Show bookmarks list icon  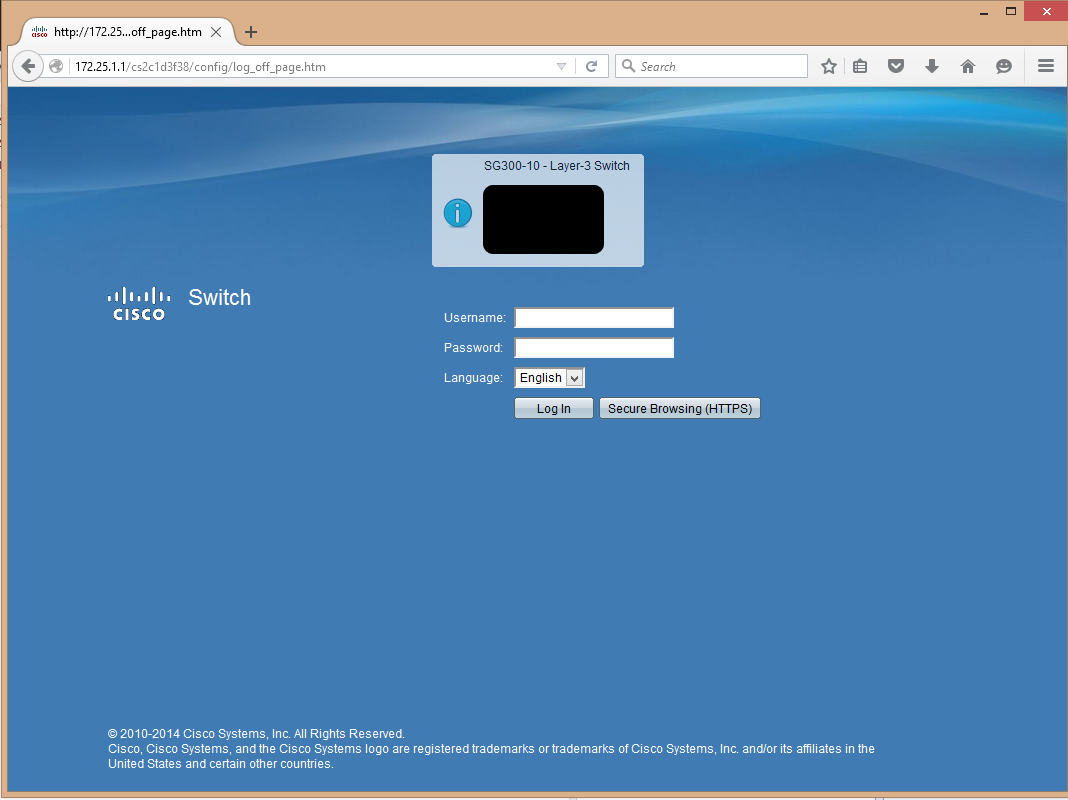point(860,66)
